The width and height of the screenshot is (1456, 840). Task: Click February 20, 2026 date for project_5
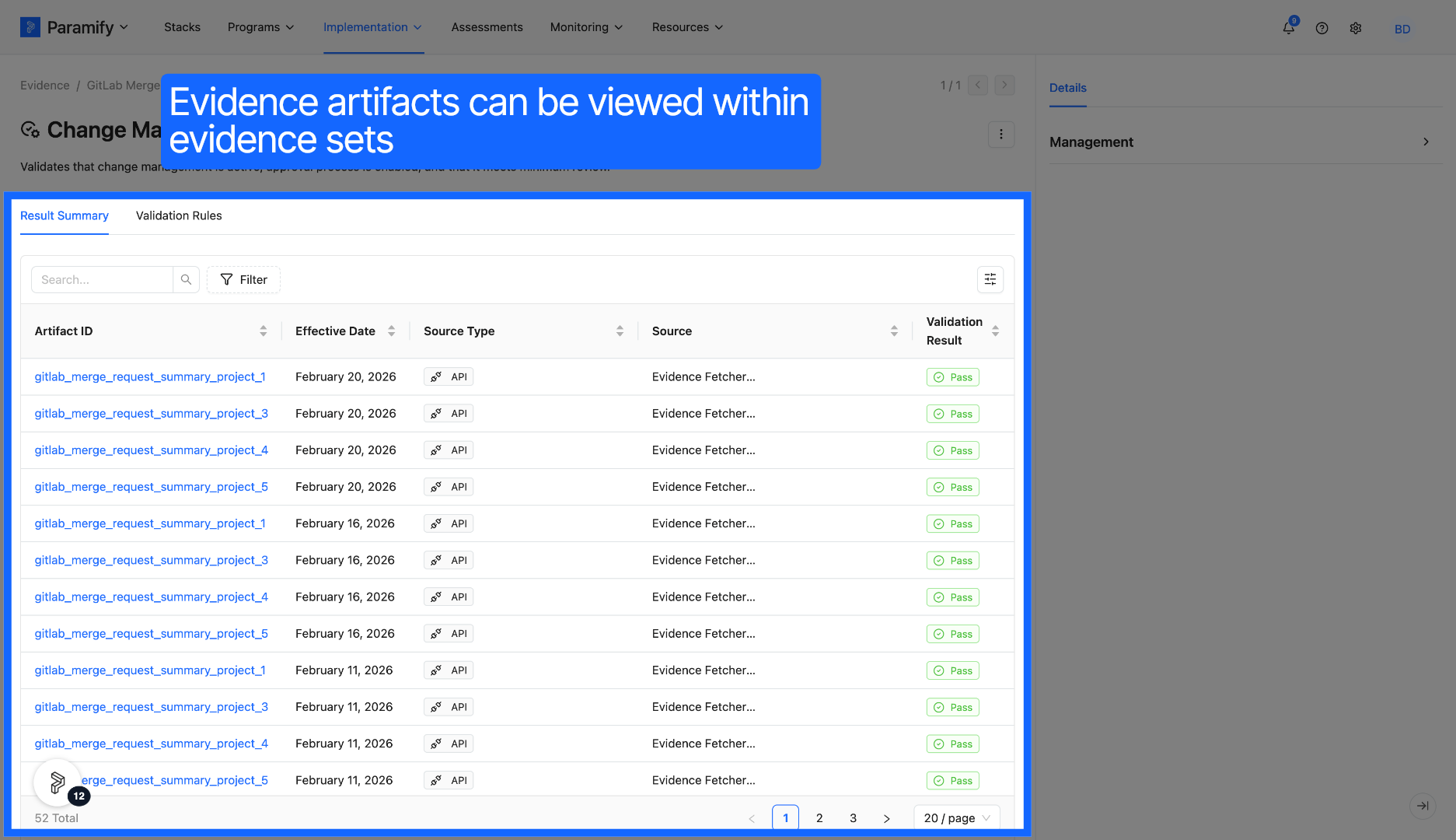[x=346, y=487]
